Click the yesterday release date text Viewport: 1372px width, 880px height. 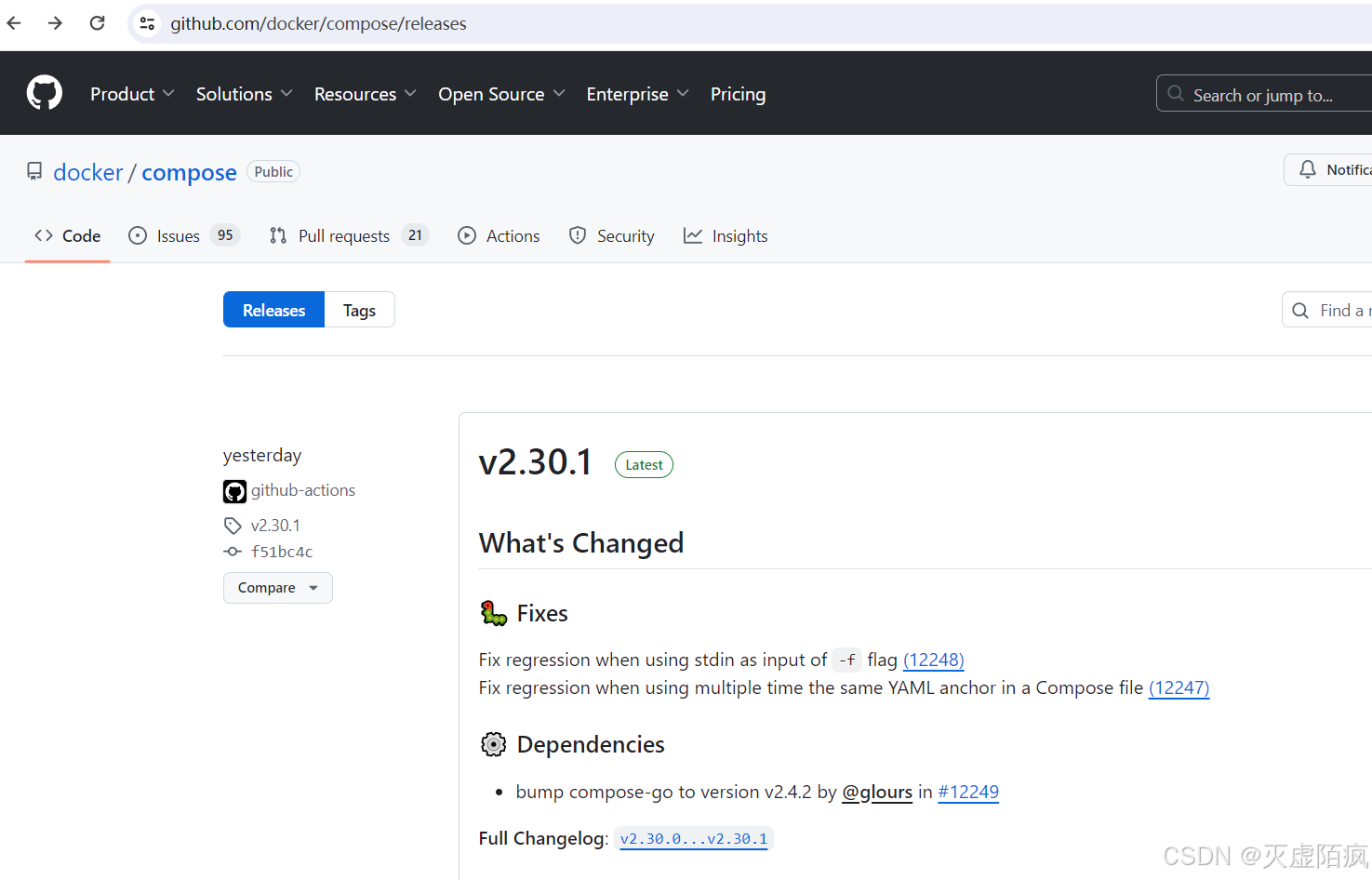262,455
